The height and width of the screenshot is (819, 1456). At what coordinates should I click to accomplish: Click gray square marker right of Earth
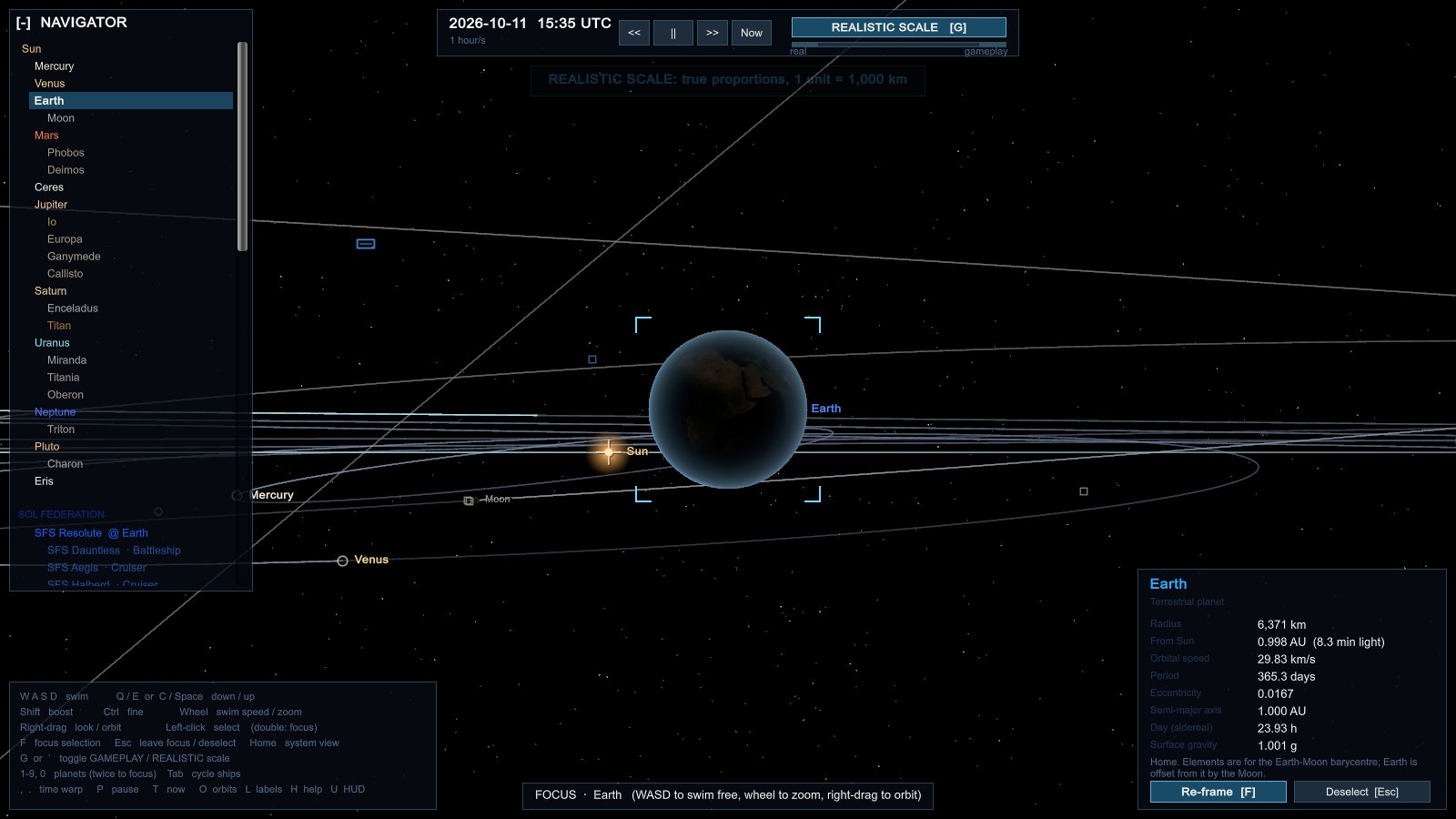pos(1084,491)
